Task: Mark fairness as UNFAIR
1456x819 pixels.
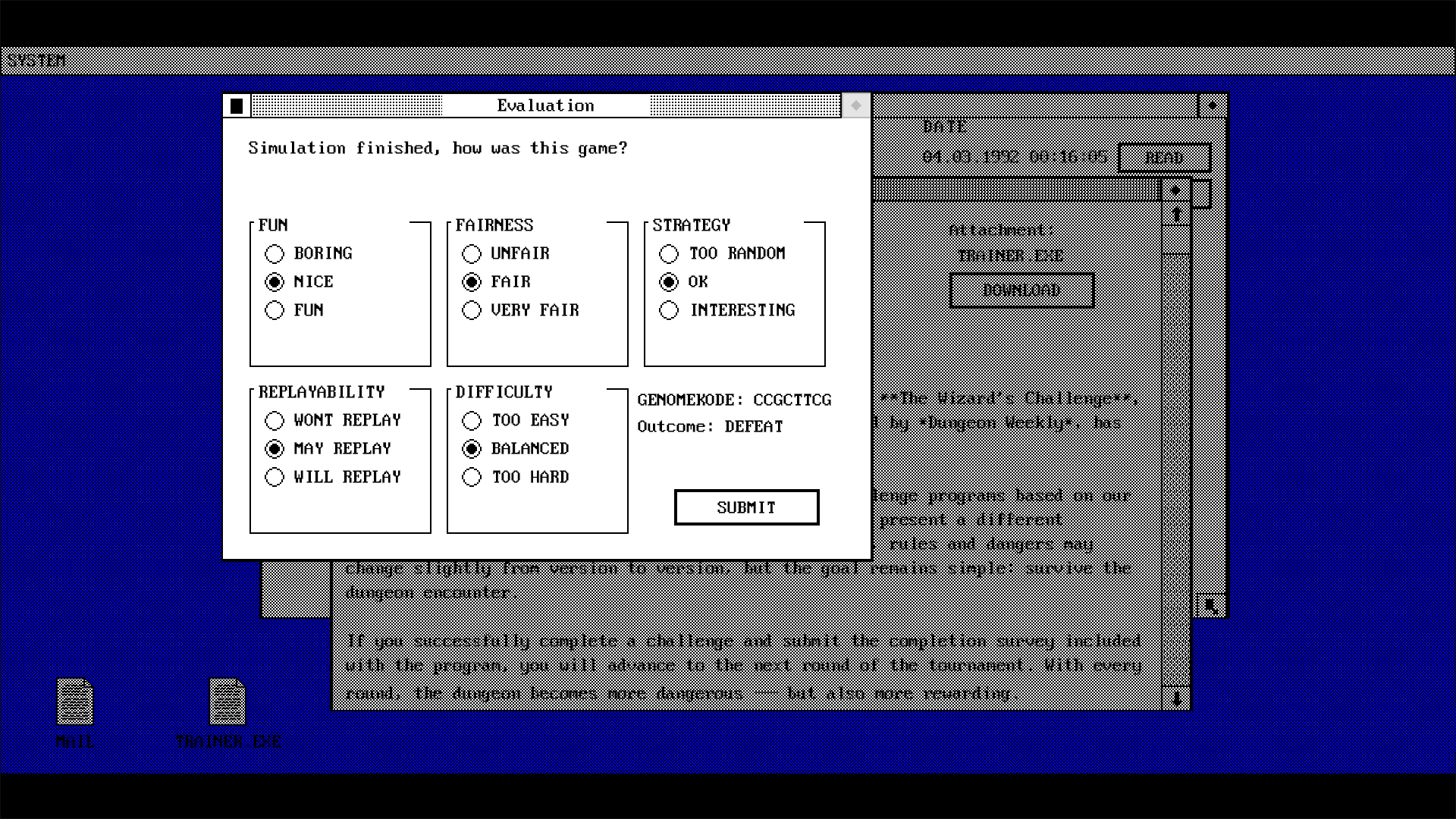Action: [472, 253]
